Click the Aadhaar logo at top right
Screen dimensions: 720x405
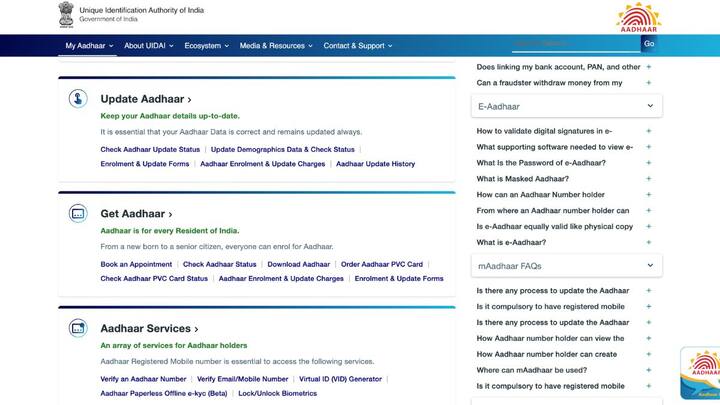coord(638,17)
